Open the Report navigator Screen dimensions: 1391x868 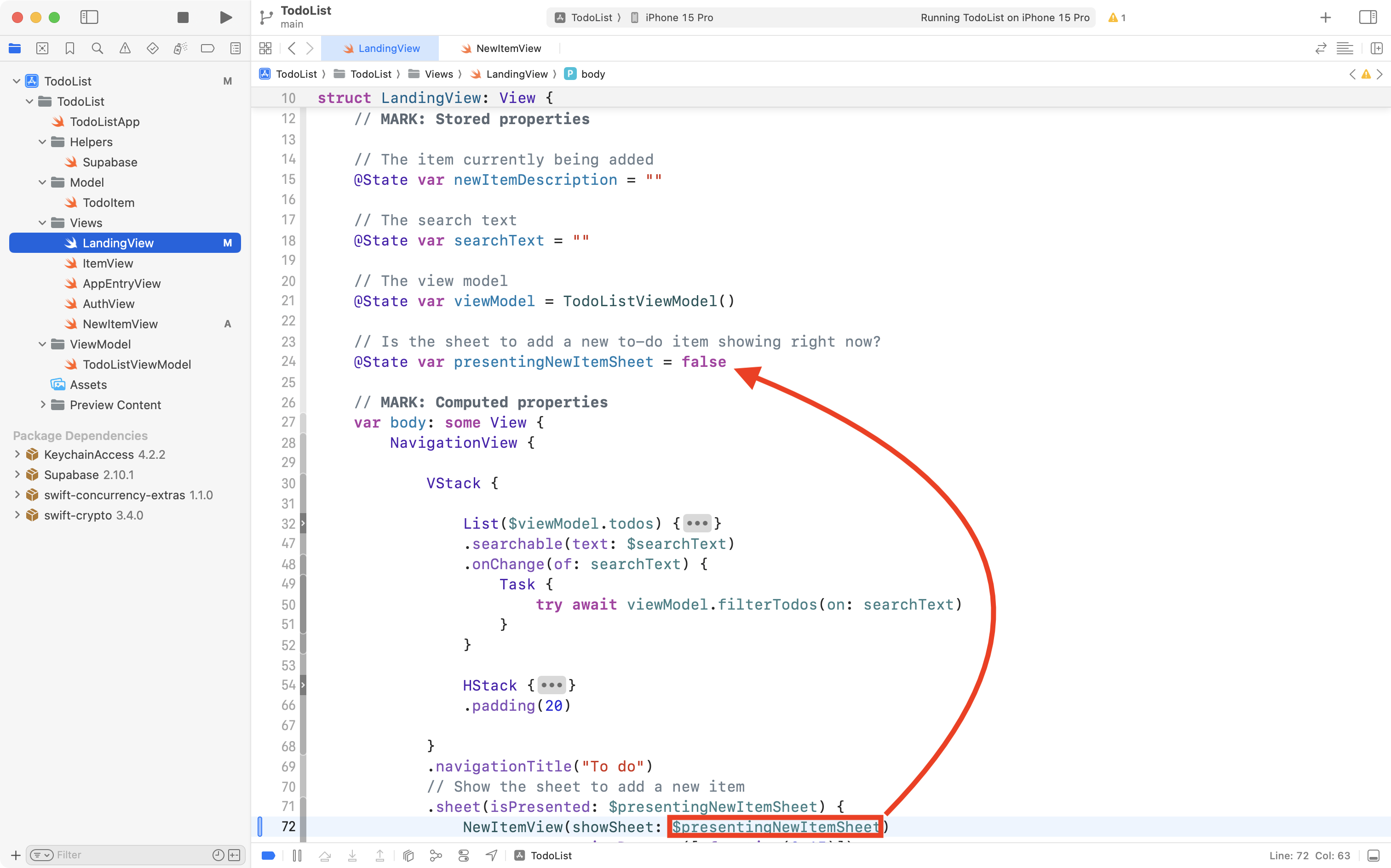(236, 48)
